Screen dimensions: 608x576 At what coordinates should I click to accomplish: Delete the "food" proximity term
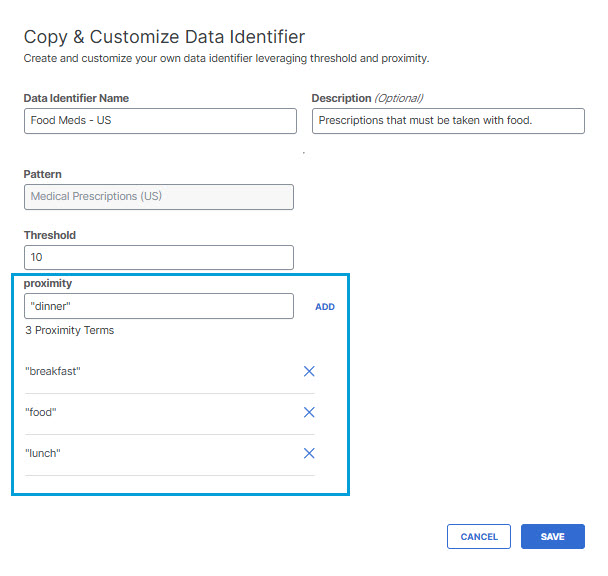click(x=309, y=412)
